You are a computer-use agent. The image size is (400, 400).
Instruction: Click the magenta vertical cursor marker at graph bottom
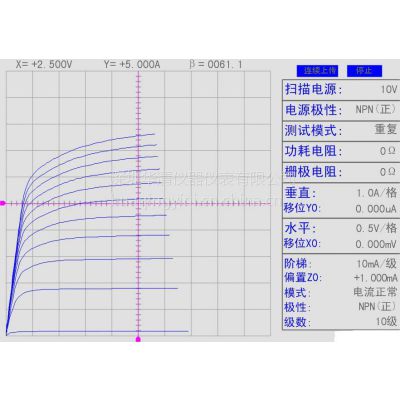(138, 339)
